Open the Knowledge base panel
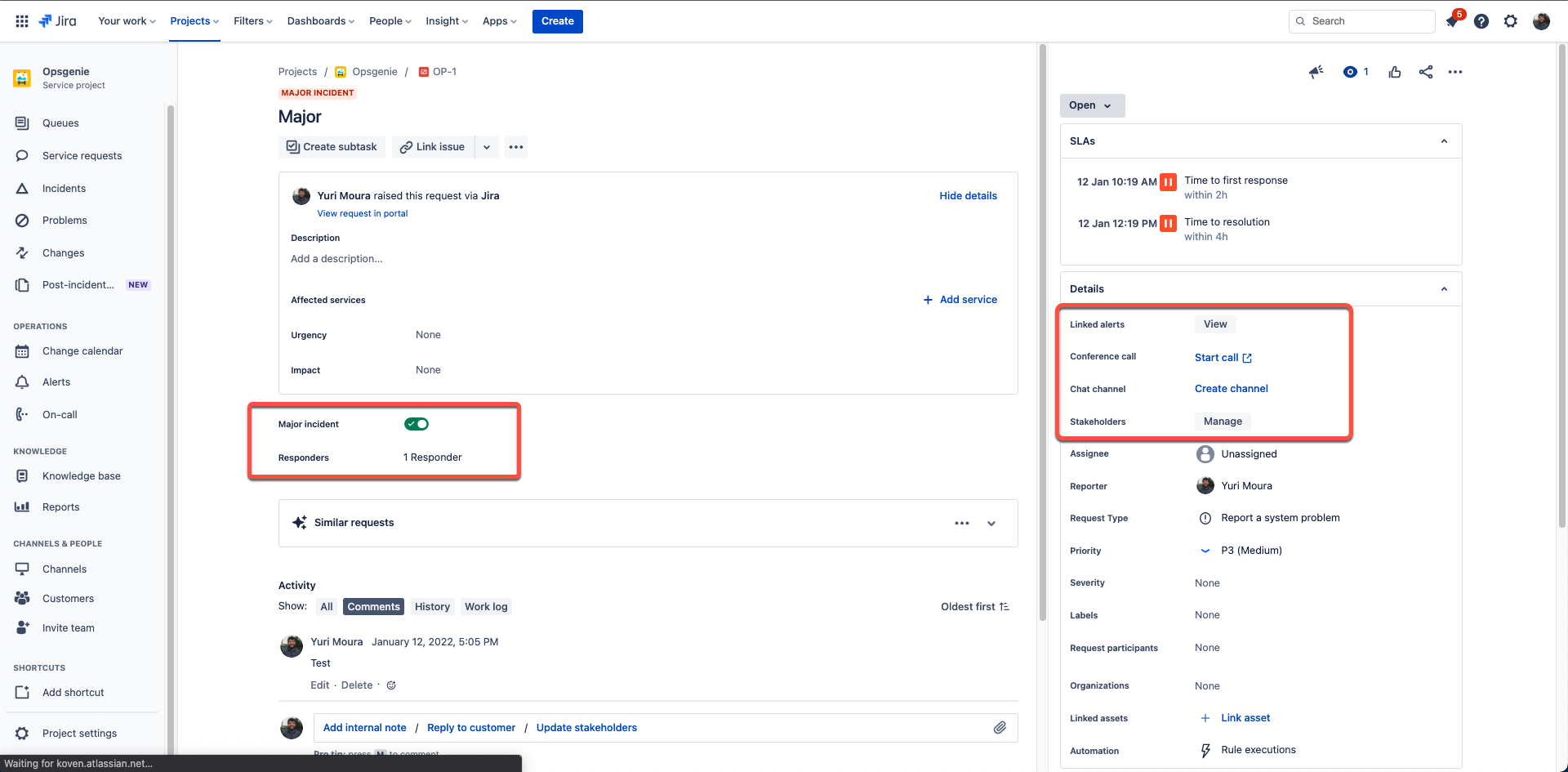 (82, 475)
